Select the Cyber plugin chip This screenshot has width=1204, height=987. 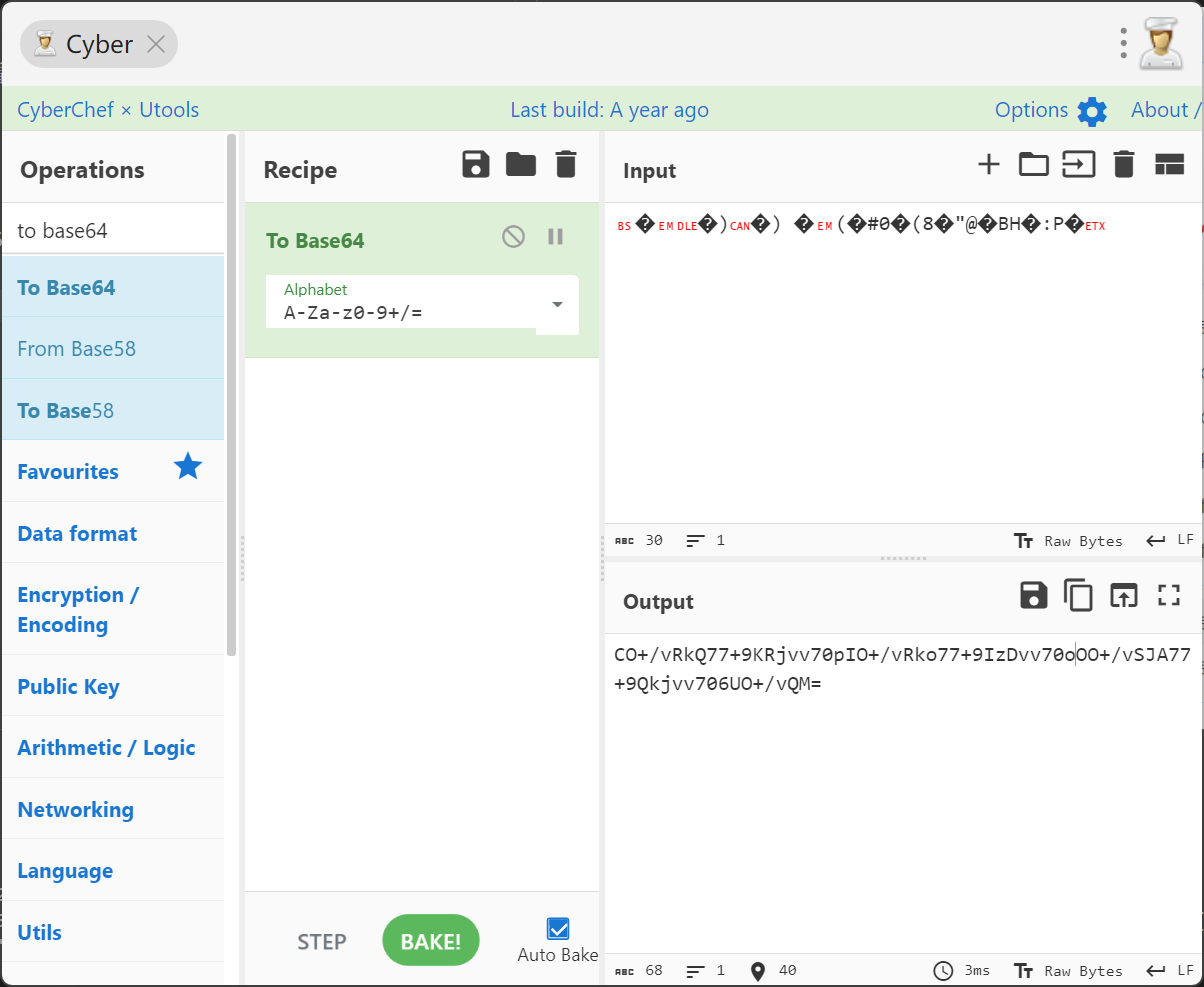coord(99,44)
